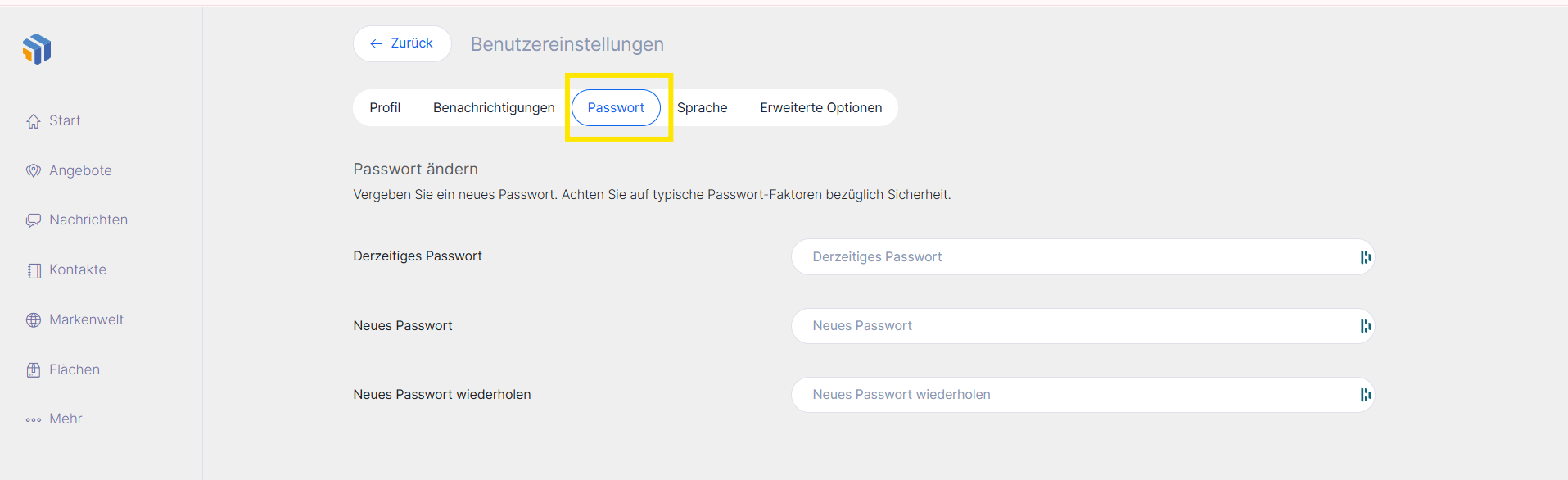
Task: Click the app logo in the sidebar
Action: coord(37,49)
